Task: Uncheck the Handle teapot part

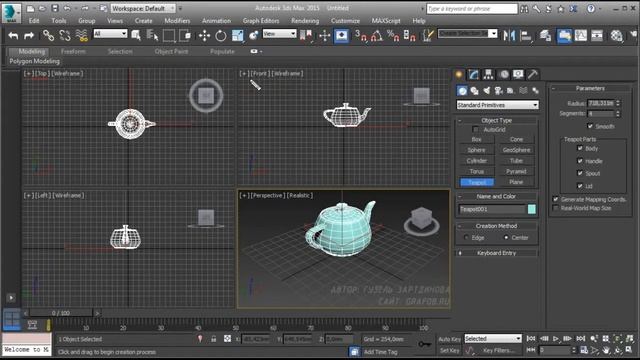Action: 580,161
